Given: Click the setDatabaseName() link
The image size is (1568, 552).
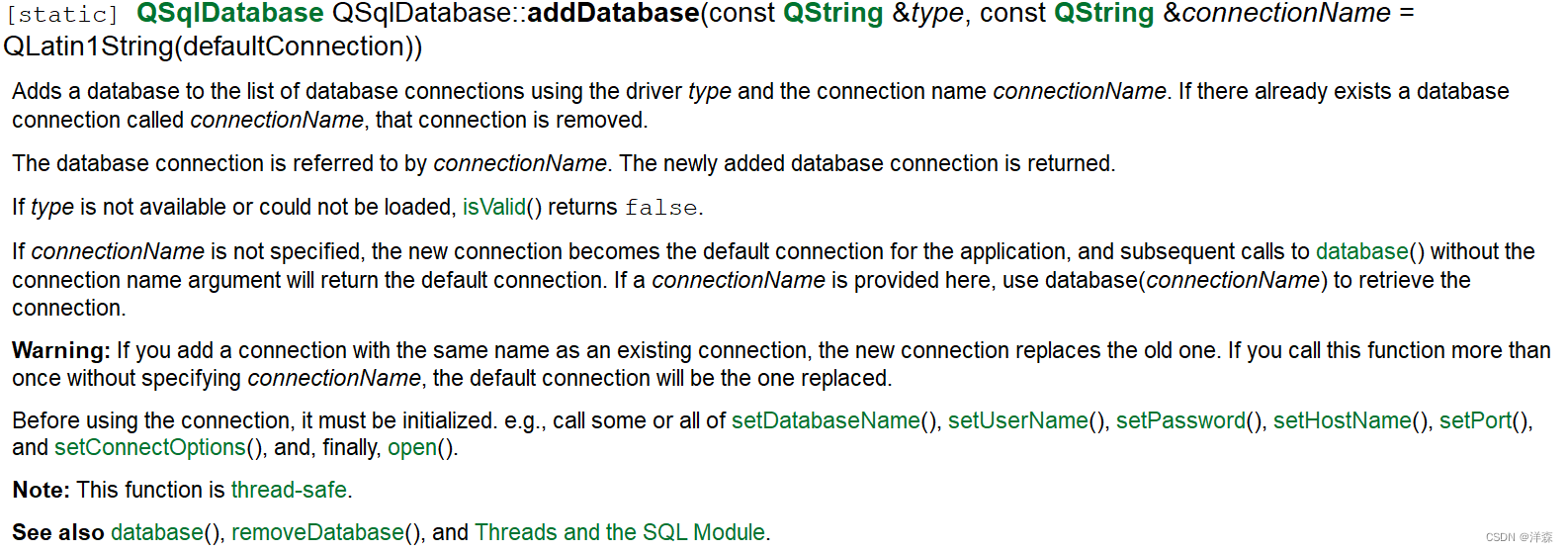Looking at the screenshot, I should pyautogui.click(x=826, y=421).
